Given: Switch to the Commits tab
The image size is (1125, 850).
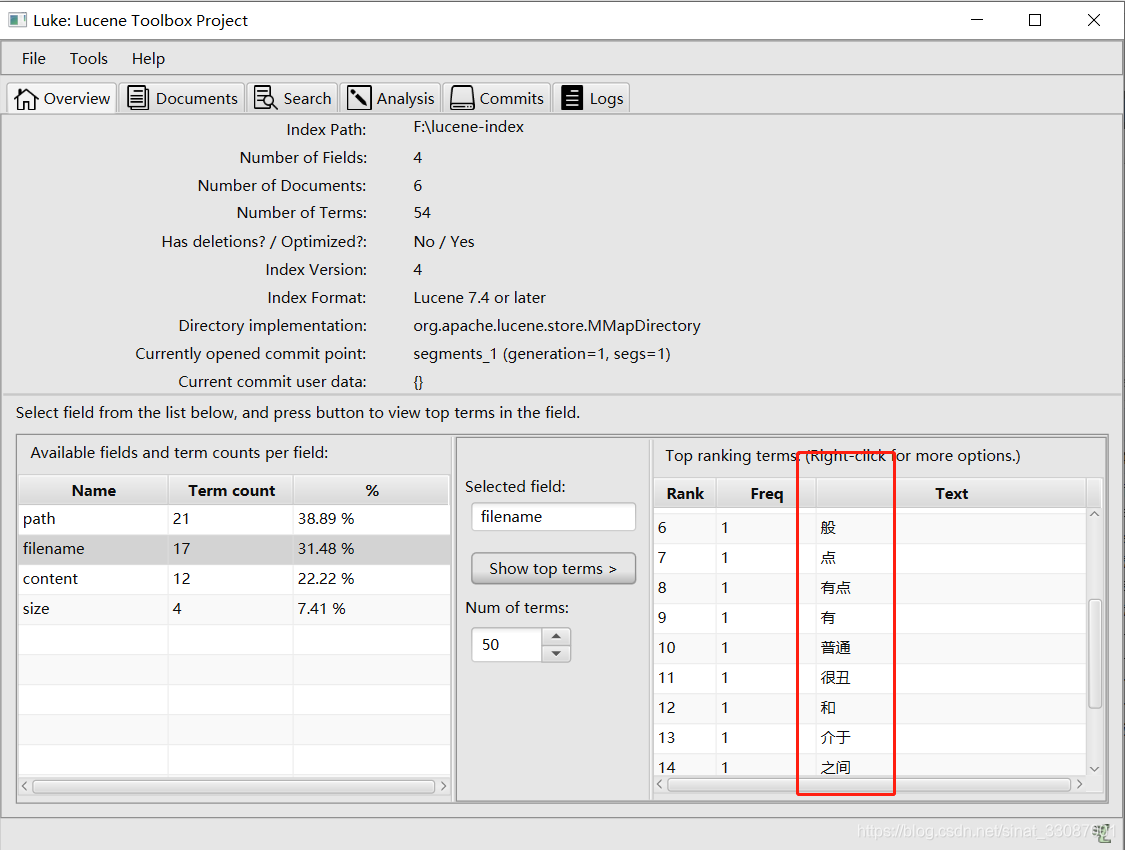Looking at the screenshot, I should tap(497, 98).
